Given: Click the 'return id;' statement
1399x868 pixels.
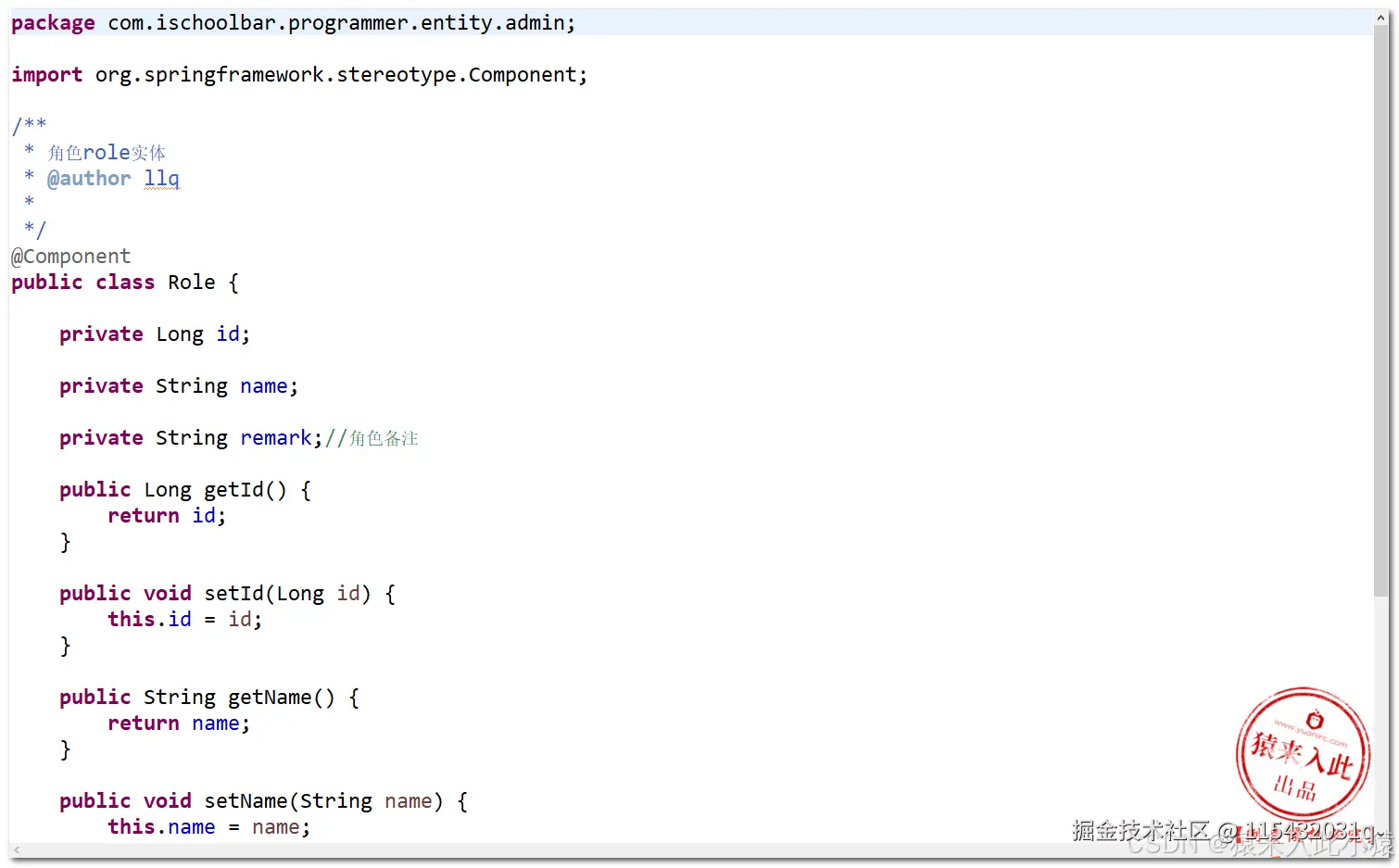Looking at the screenshot, I should [x=167, y=516].
